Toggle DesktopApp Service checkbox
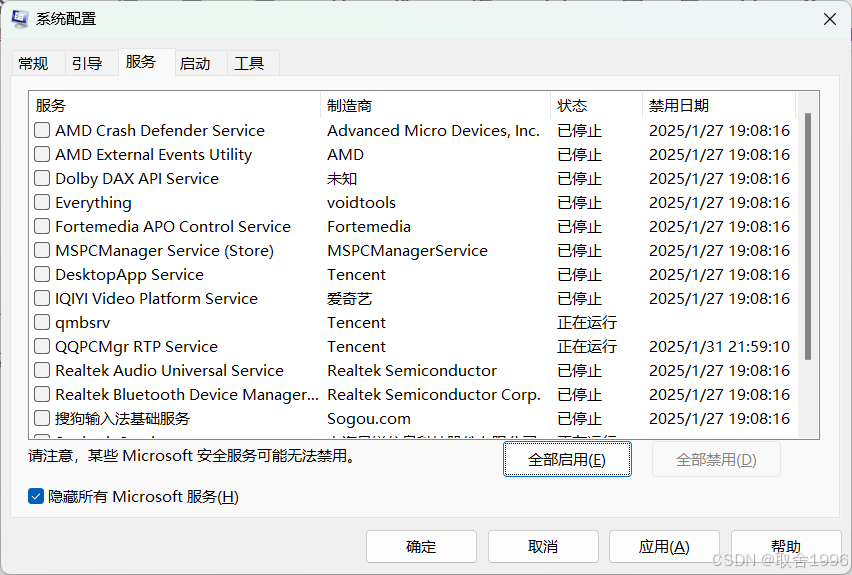 pos(42,274)
